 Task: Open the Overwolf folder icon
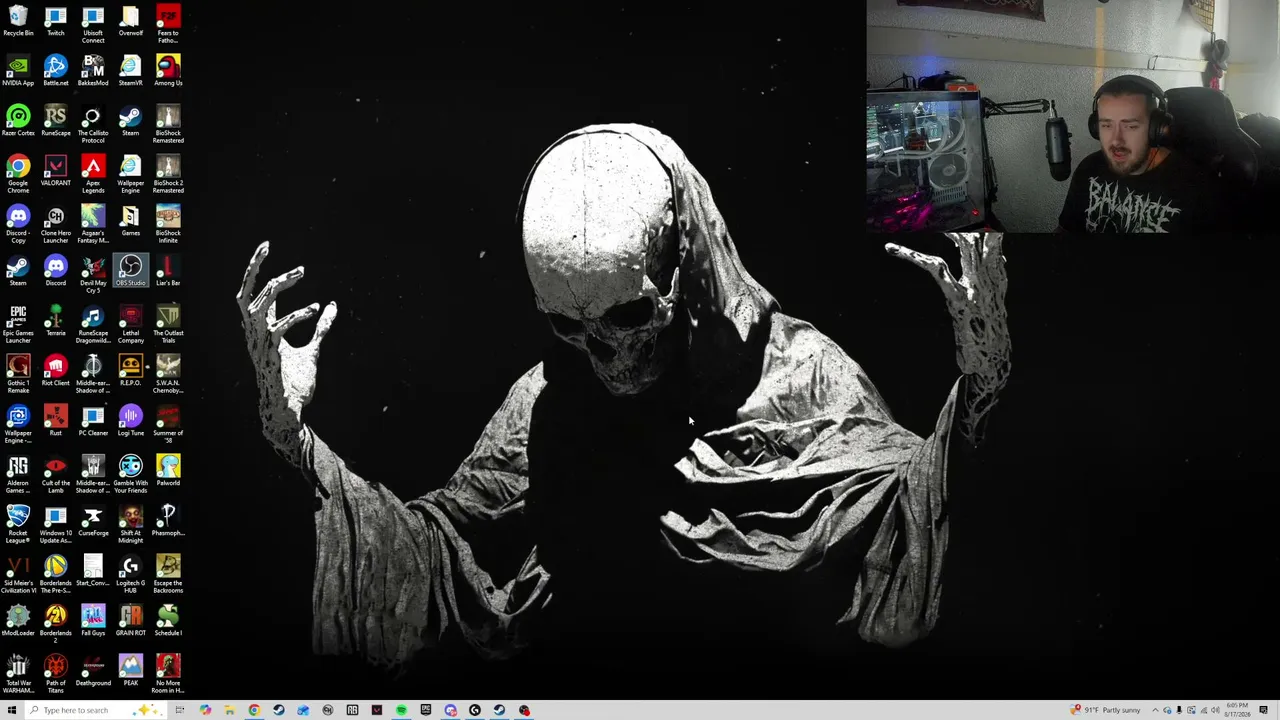tap(130, 22)
